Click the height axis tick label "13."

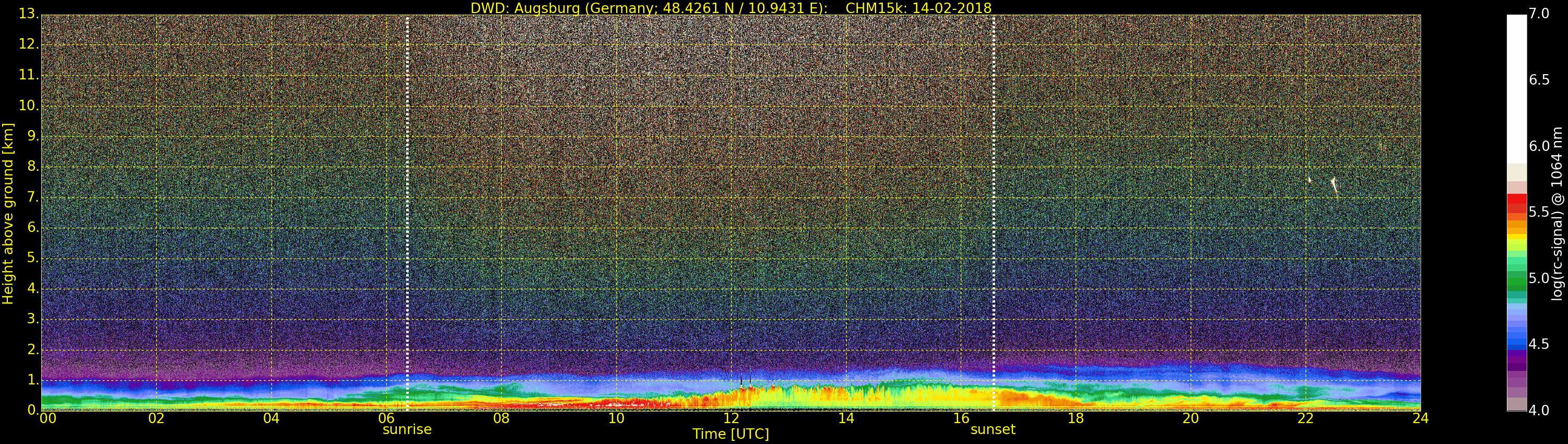(x=29, y=14)
